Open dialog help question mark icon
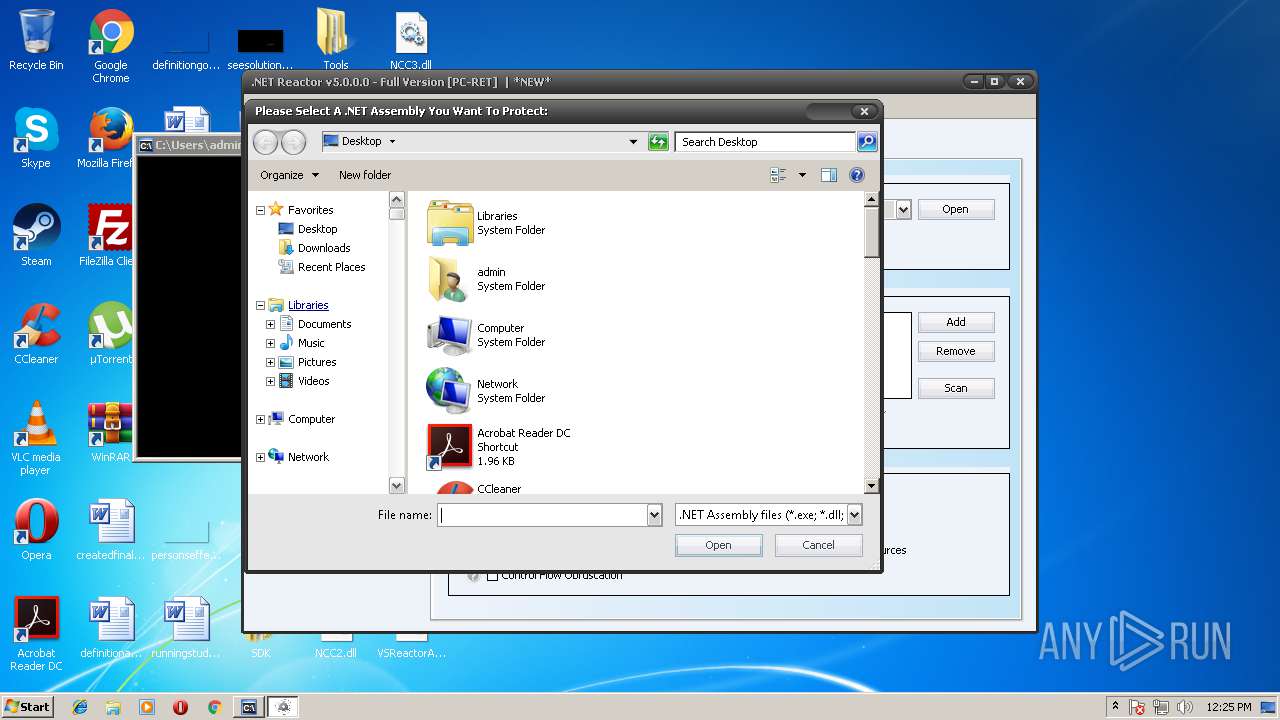Viewport: 1280px width, 720px height. 857,175
